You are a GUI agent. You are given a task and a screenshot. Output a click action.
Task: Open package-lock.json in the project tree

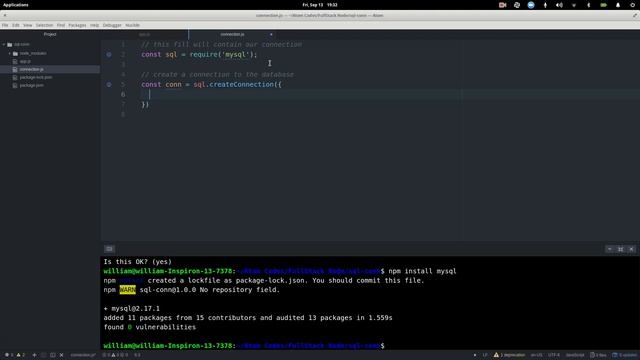[x=36, y=78]
